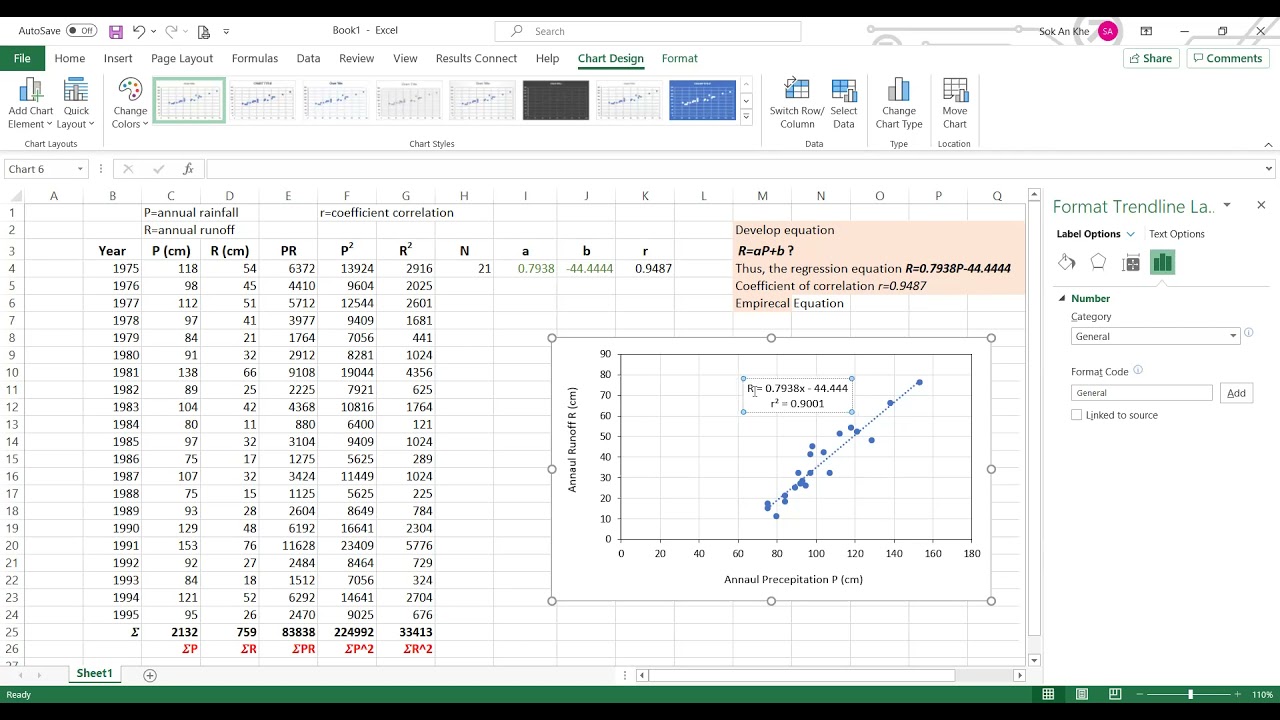The image size is (1280, 720).
Task: Select the Sheet1 tab
Action: 95,673
